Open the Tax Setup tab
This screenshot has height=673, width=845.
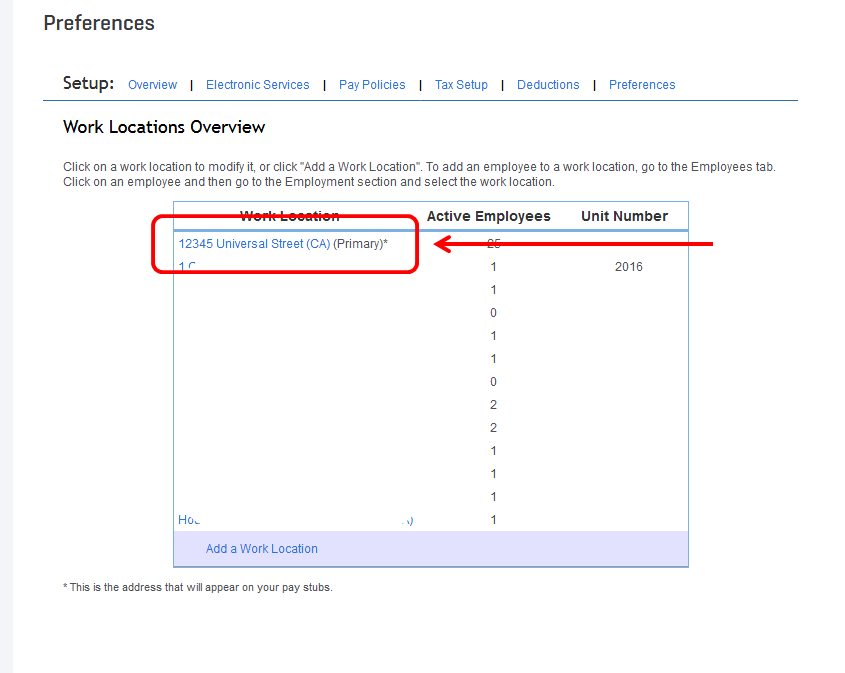[x=461, y=85]
